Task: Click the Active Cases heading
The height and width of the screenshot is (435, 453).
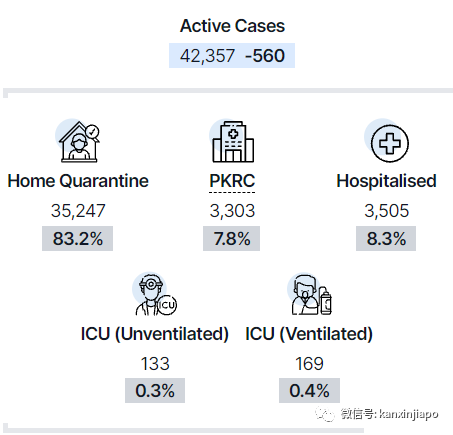Action: [232, 26]
